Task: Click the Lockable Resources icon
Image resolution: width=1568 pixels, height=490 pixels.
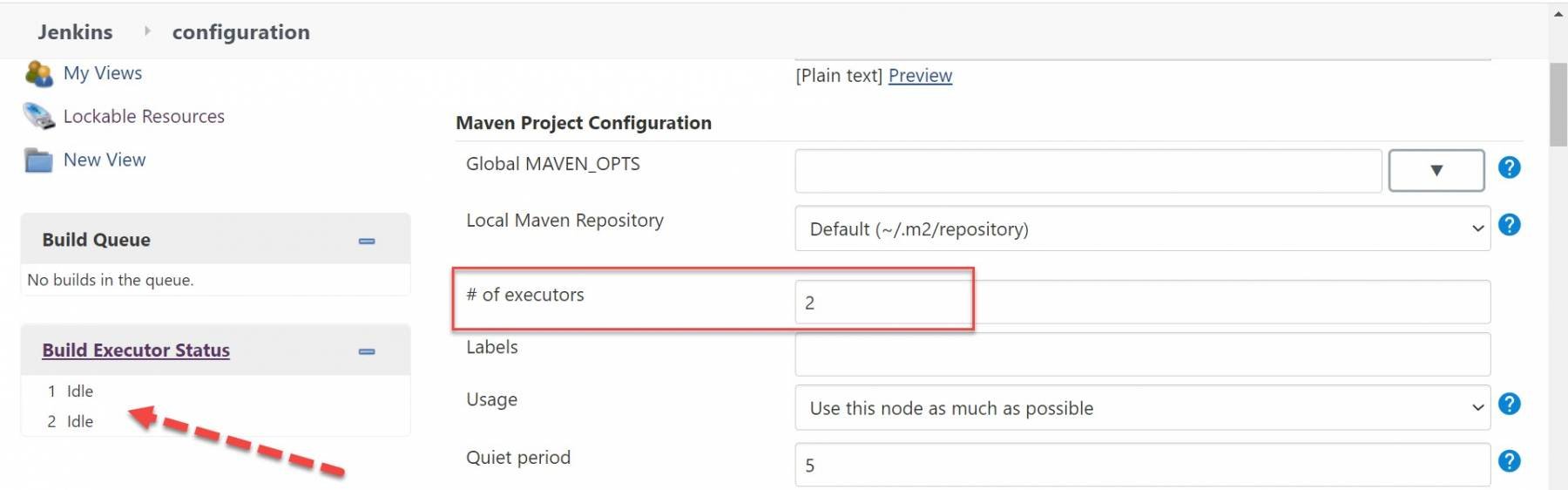Action: [x=38, y=116]
